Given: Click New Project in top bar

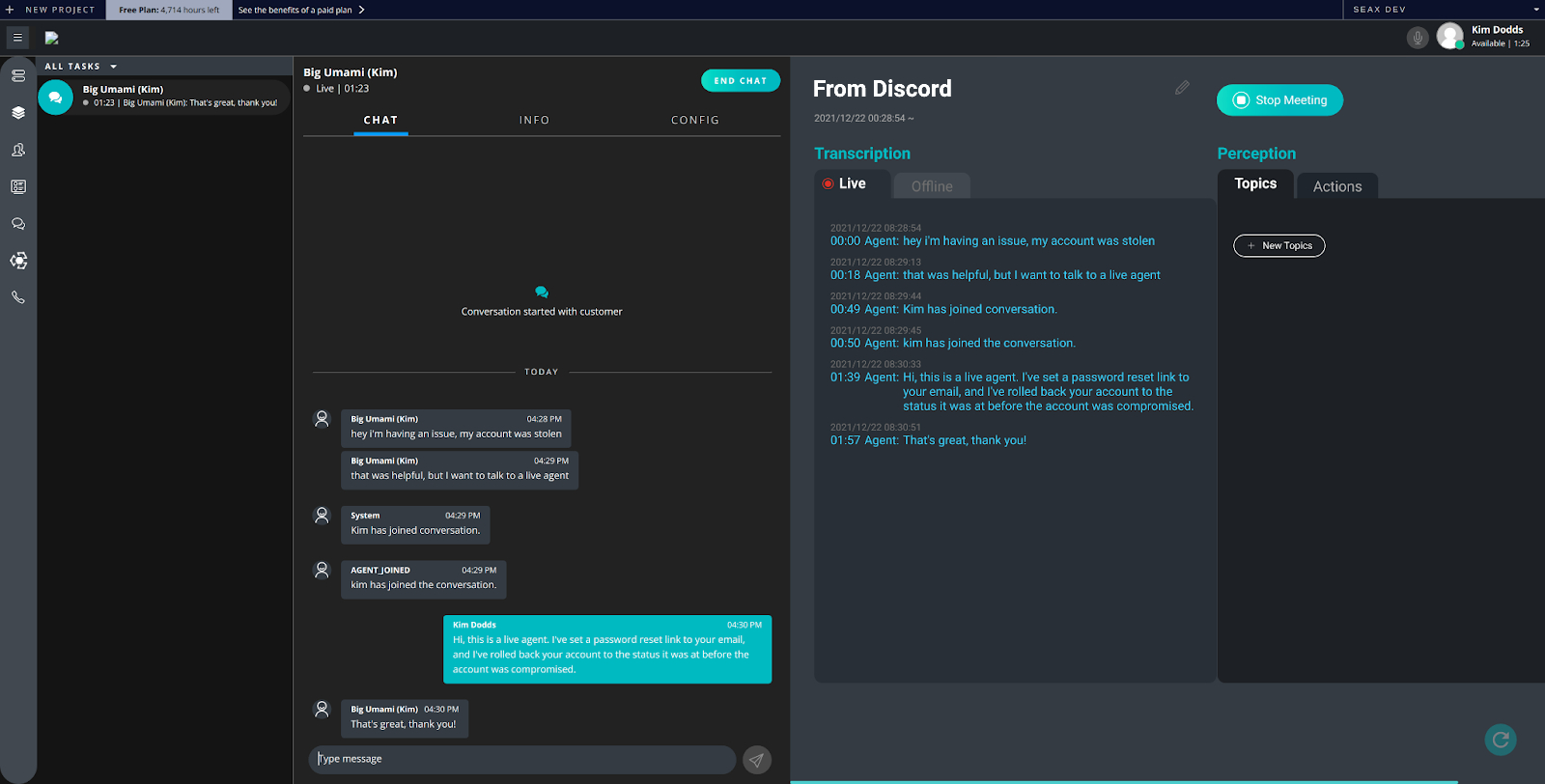Looking at the screenshot, I should pos(60,10).
